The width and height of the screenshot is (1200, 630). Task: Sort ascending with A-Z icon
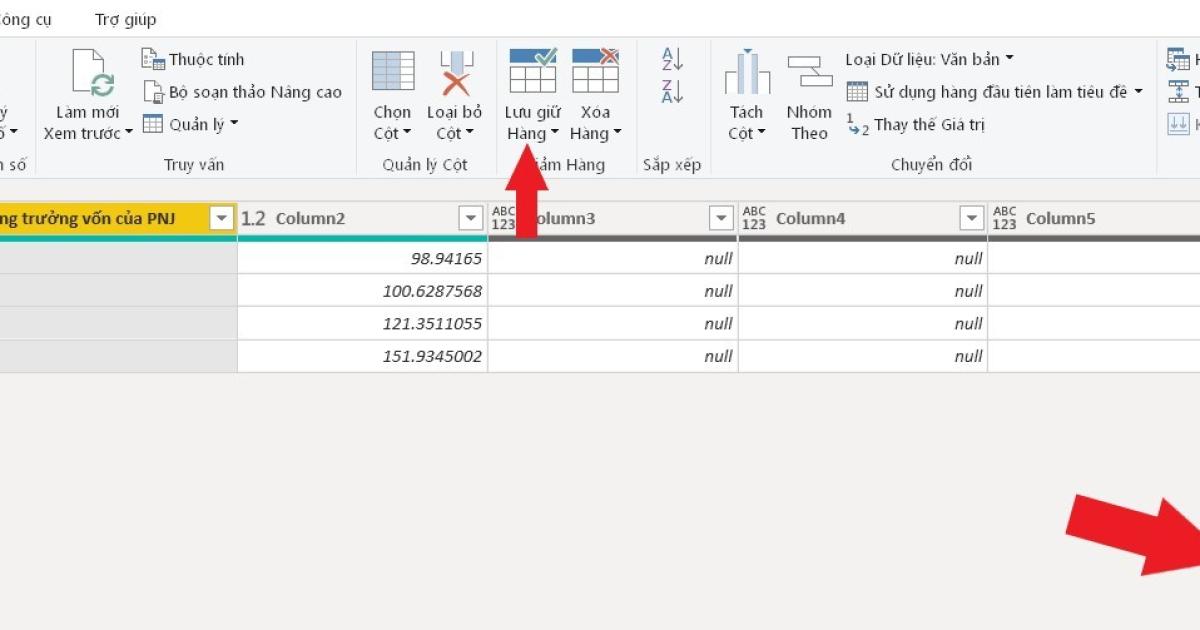672,59
